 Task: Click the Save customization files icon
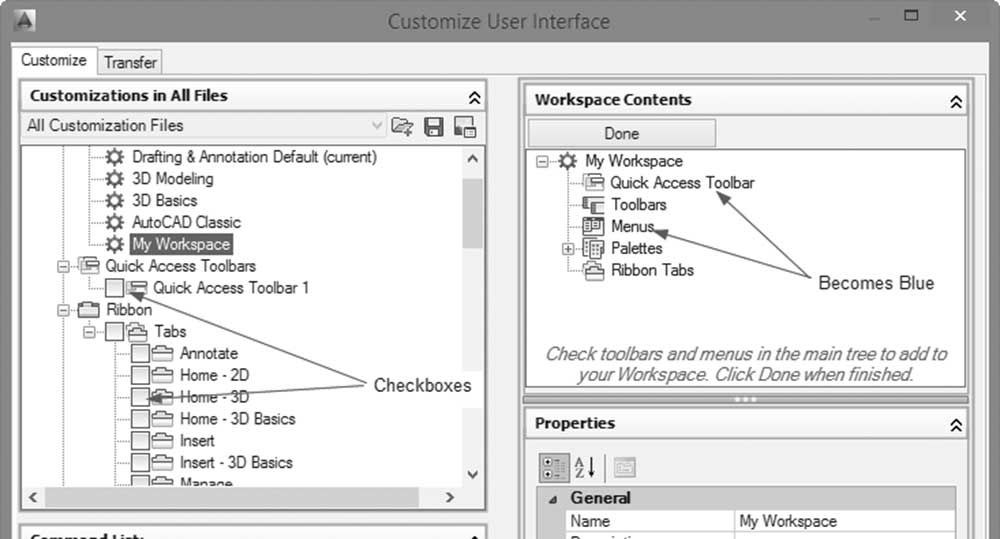tap(434, 126)
